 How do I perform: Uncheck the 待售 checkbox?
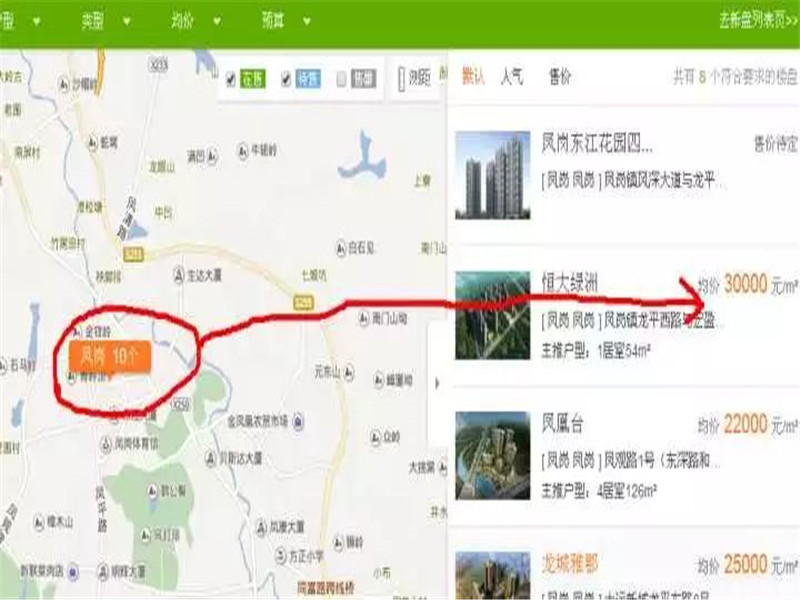[x=286, y=79]
